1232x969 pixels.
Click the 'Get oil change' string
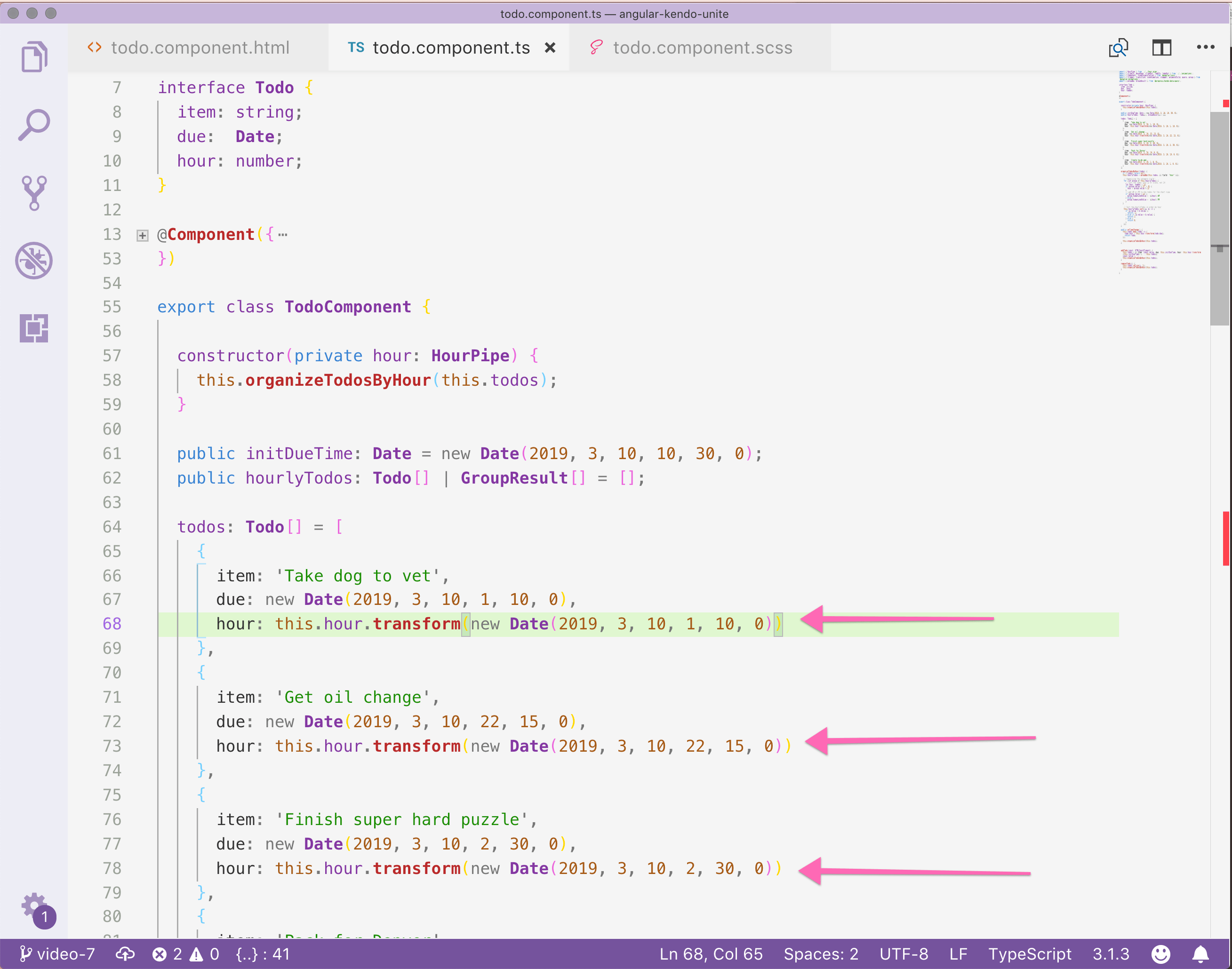[352, 697]
